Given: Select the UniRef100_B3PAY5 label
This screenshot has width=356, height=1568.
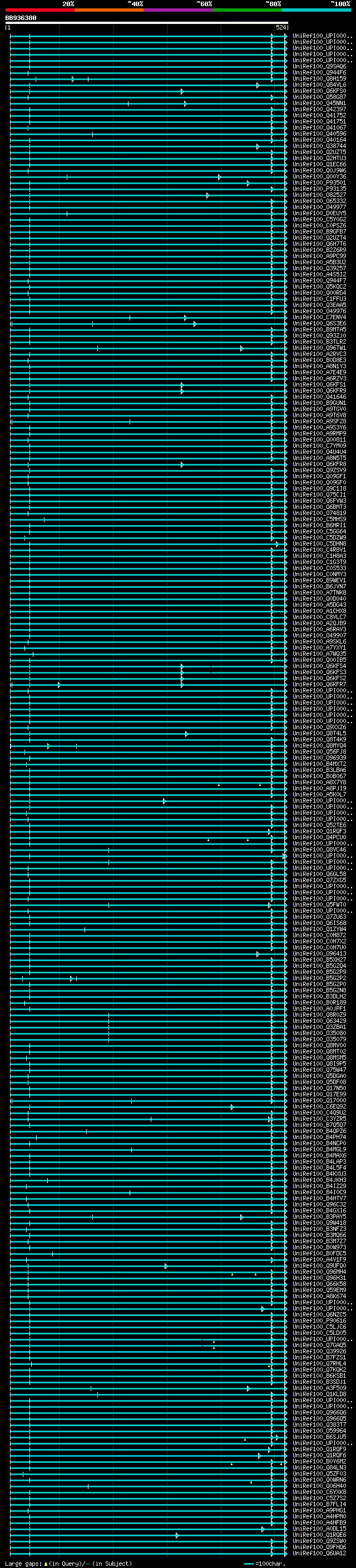Looking at the screenshot, I should click(319, 1217).
